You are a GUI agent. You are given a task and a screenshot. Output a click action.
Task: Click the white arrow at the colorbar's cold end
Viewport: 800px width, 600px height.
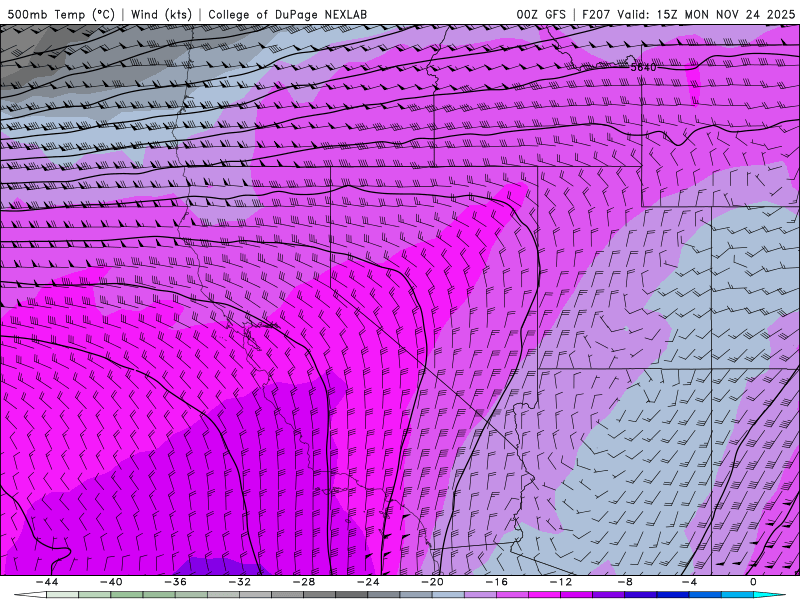pos(30,595)
